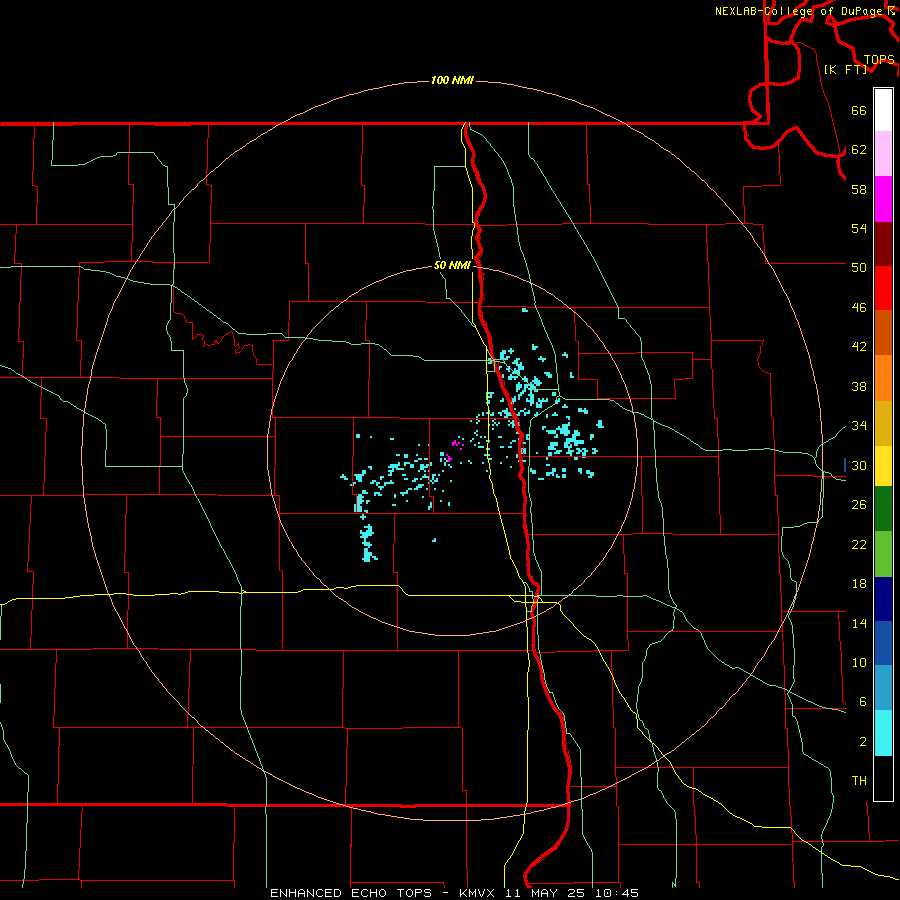900x900 pixels.
Task: Click the 26 legend value
Action: (859, 505)
